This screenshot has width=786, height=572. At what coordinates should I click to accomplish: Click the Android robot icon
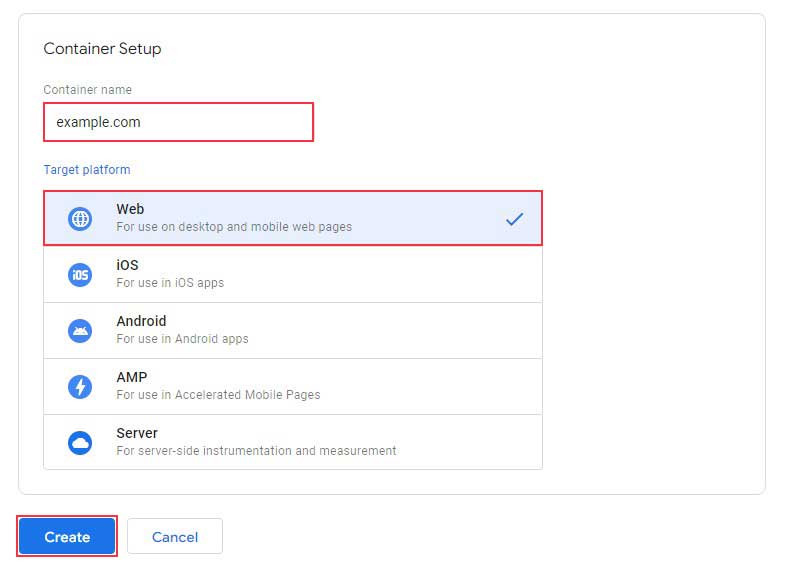[80, 331]
